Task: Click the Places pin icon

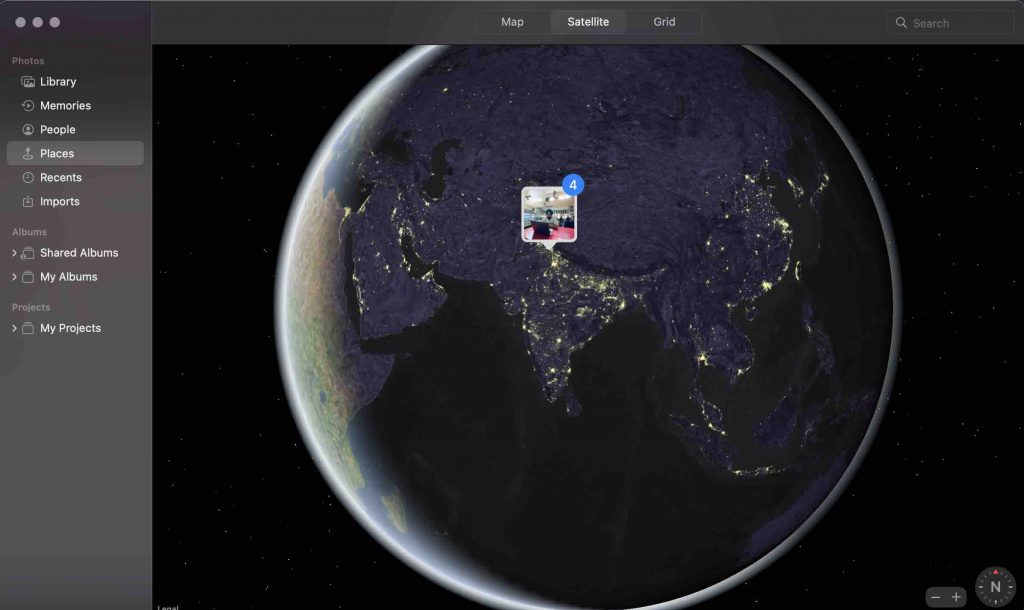Action: 28,154
